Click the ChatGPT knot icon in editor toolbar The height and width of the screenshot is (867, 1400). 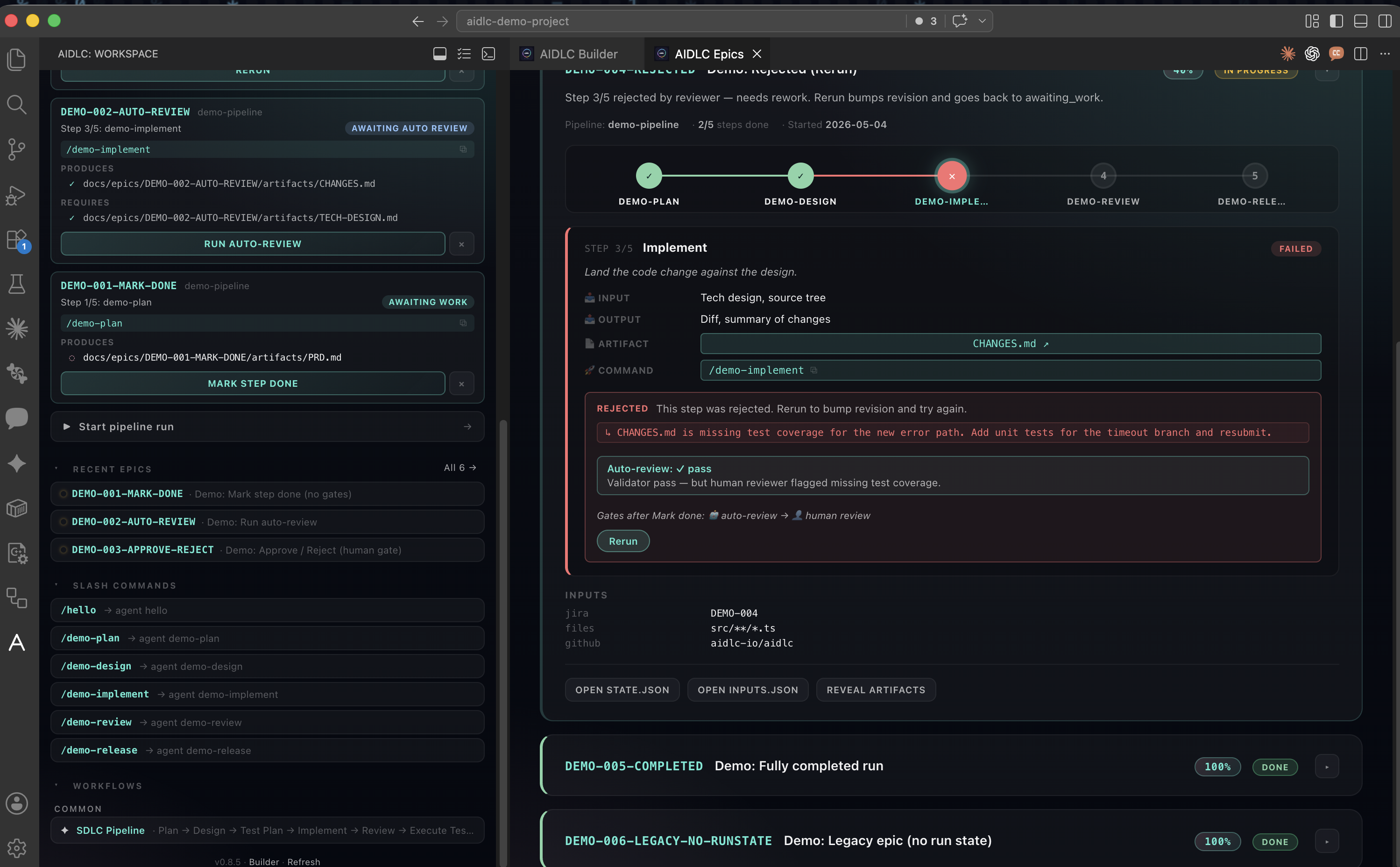1312,54
